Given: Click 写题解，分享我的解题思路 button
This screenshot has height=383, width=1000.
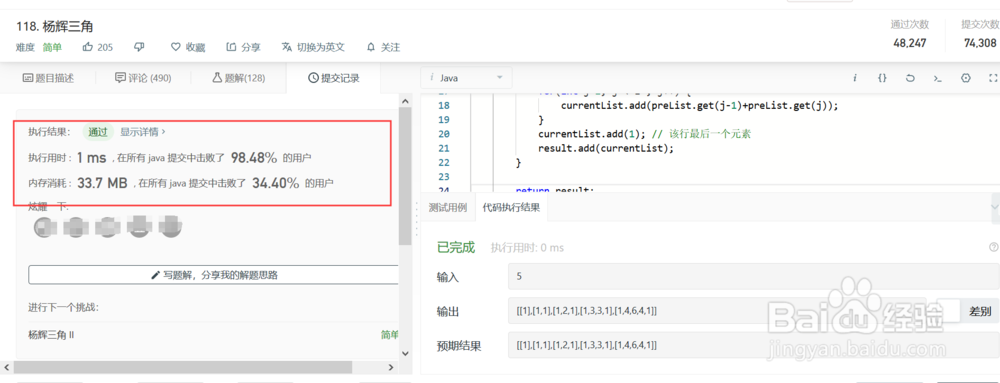Looking at the screenshot, I should pos(214,275).
